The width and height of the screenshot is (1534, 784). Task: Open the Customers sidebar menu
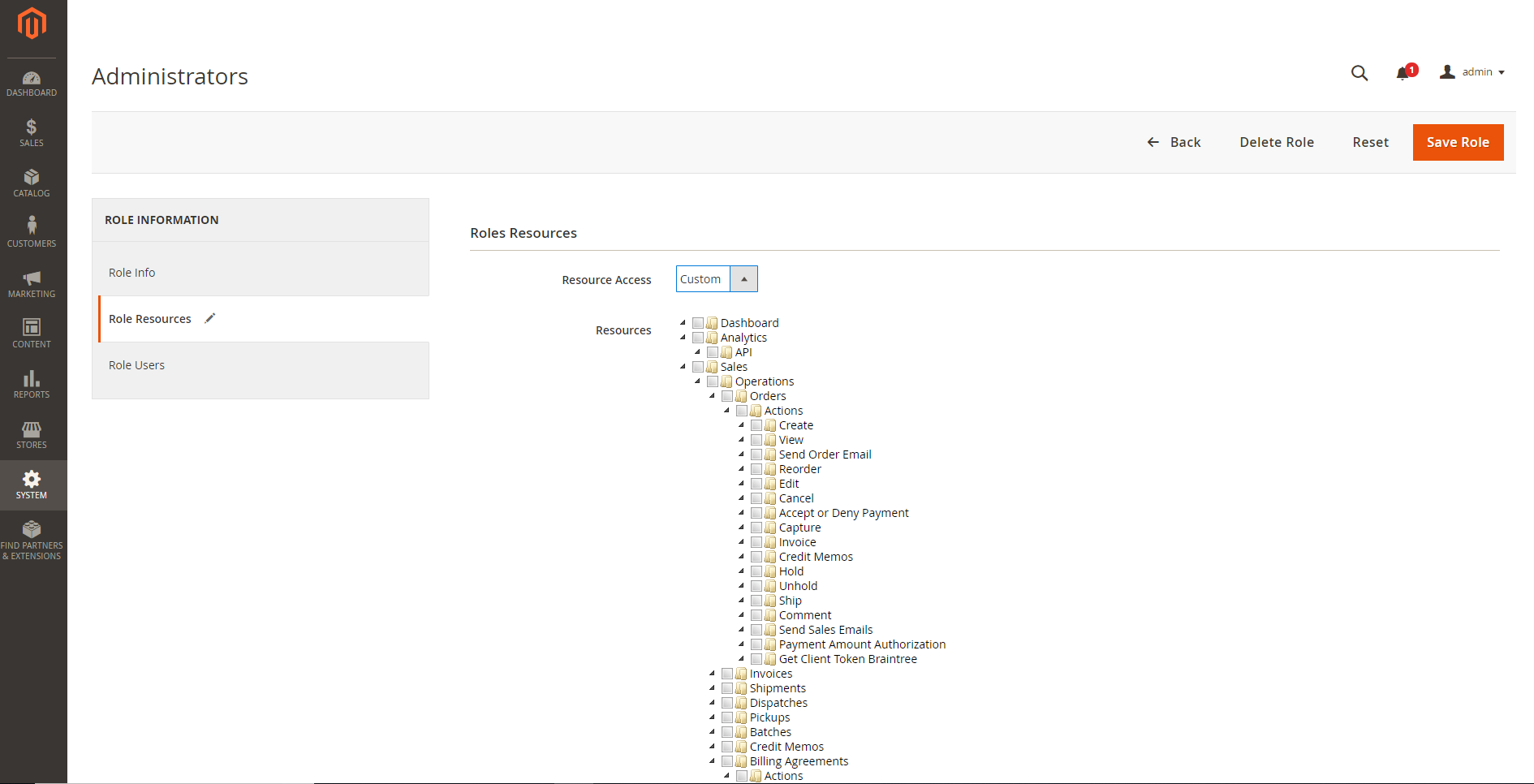pos(32,232)
